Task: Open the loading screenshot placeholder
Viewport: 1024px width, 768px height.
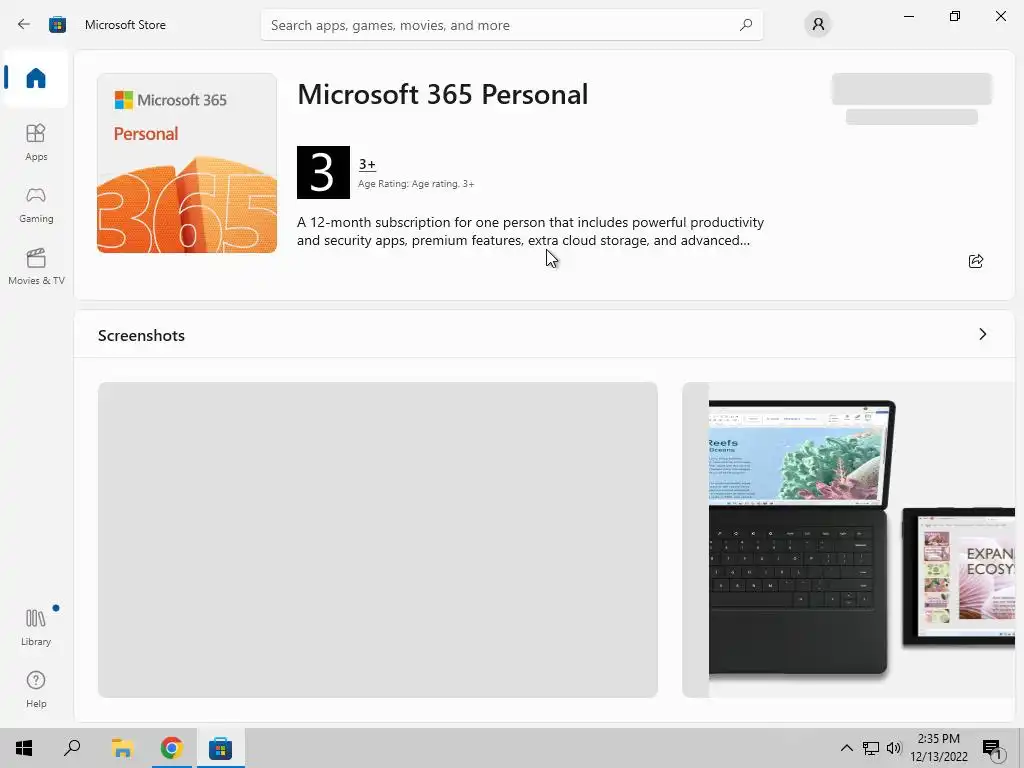Action: [x=377, y=539]
